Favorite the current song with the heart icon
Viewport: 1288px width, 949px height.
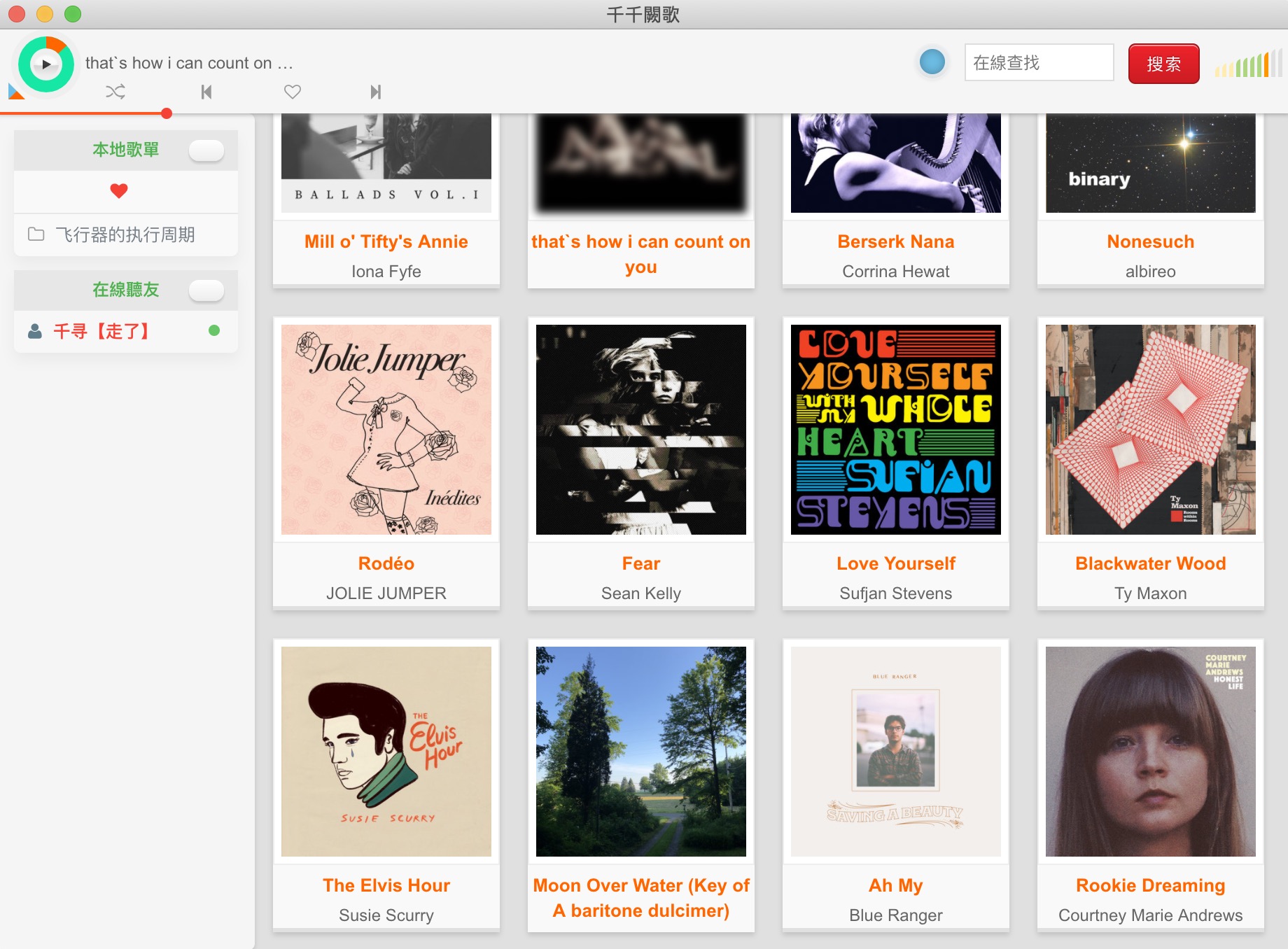(293, 92)
